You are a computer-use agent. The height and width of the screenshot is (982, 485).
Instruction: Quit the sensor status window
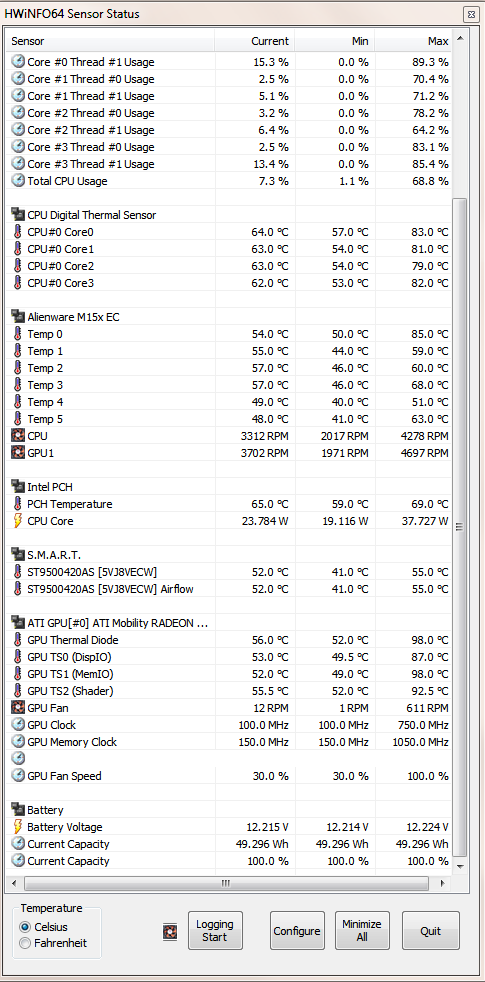430,931
